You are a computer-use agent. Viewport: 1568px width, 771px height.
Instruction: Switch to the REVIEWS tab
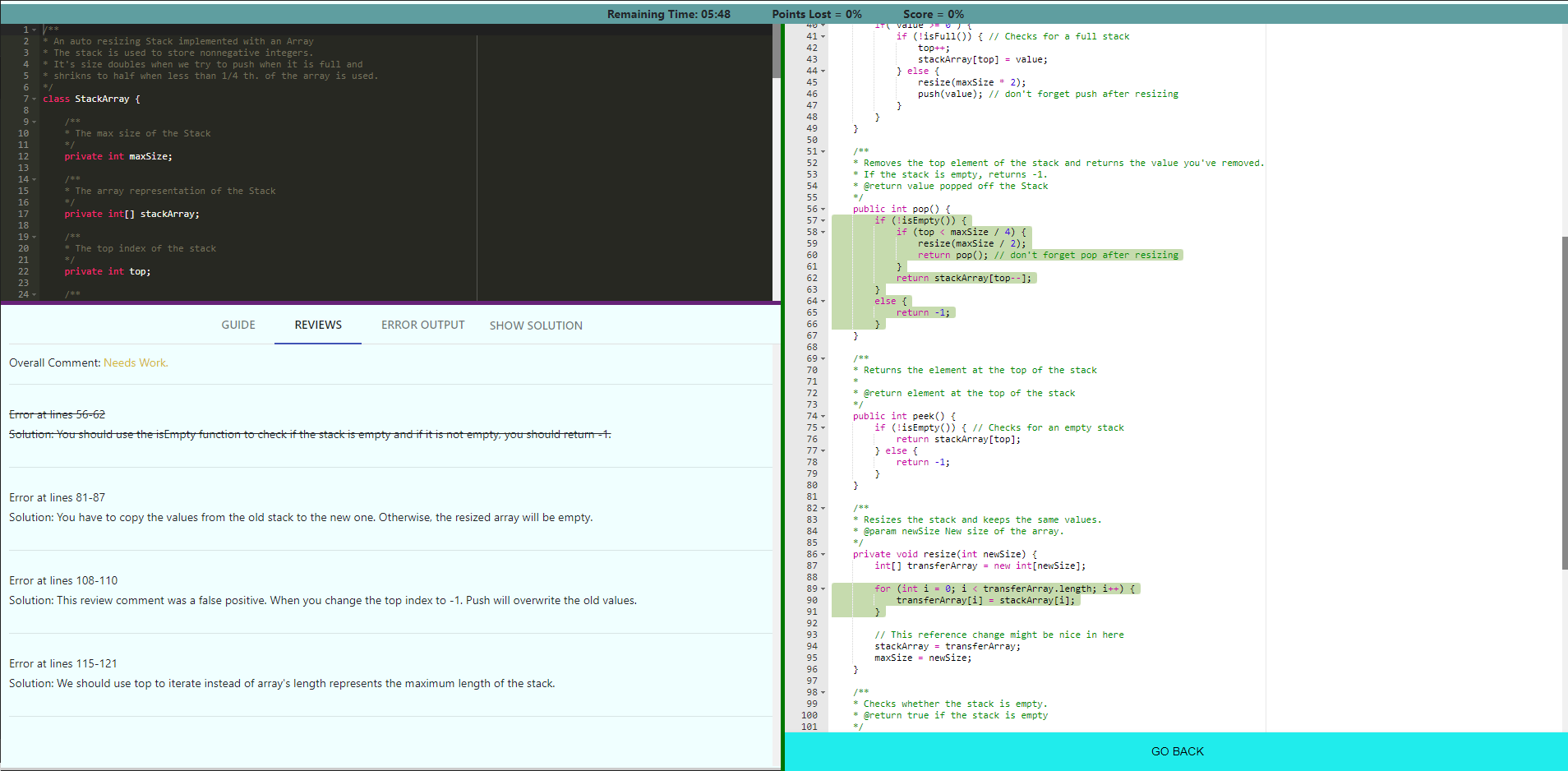click(x=318, y=325)
